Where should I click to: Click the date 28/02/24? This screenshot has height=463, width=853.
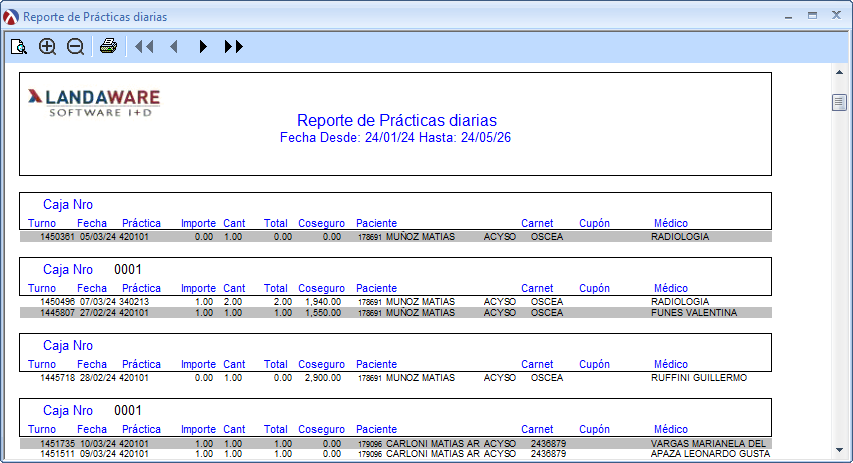(x=98, y=378)
